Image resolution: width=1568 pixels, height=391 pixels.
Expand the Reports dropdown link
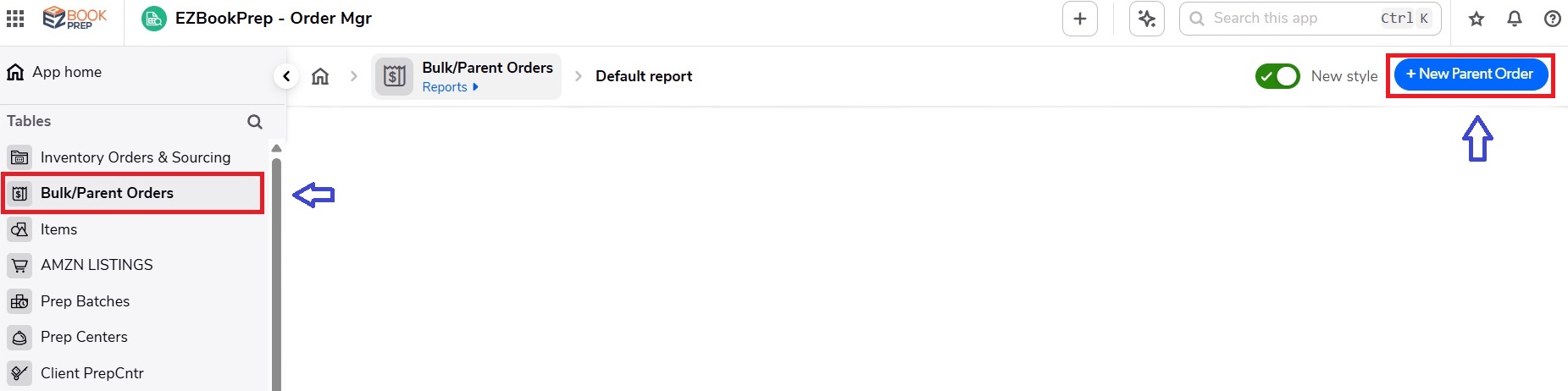click(x=451, y=87)
